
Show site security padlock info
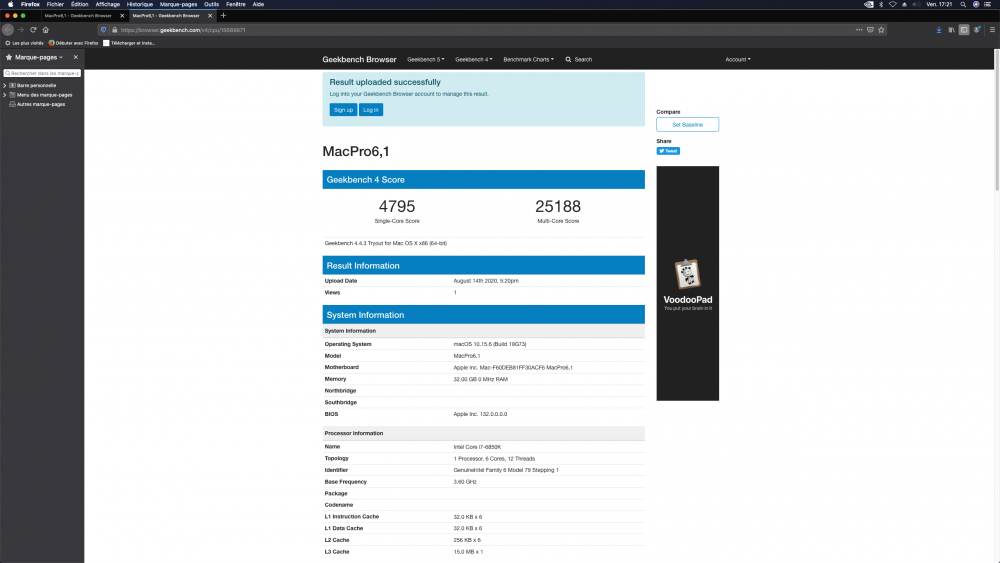(115, 30)
